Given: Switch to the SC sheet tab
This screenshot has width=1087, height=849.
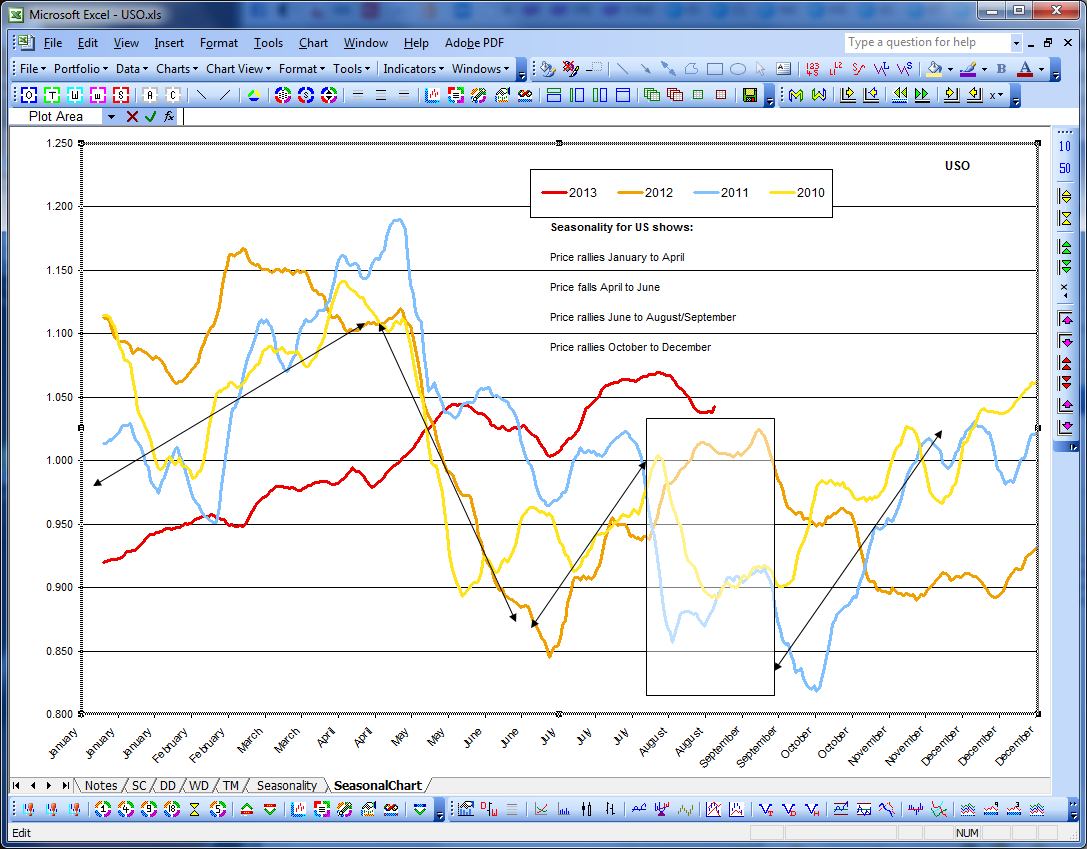Looking at the screenshot, I should click(139, 785).
